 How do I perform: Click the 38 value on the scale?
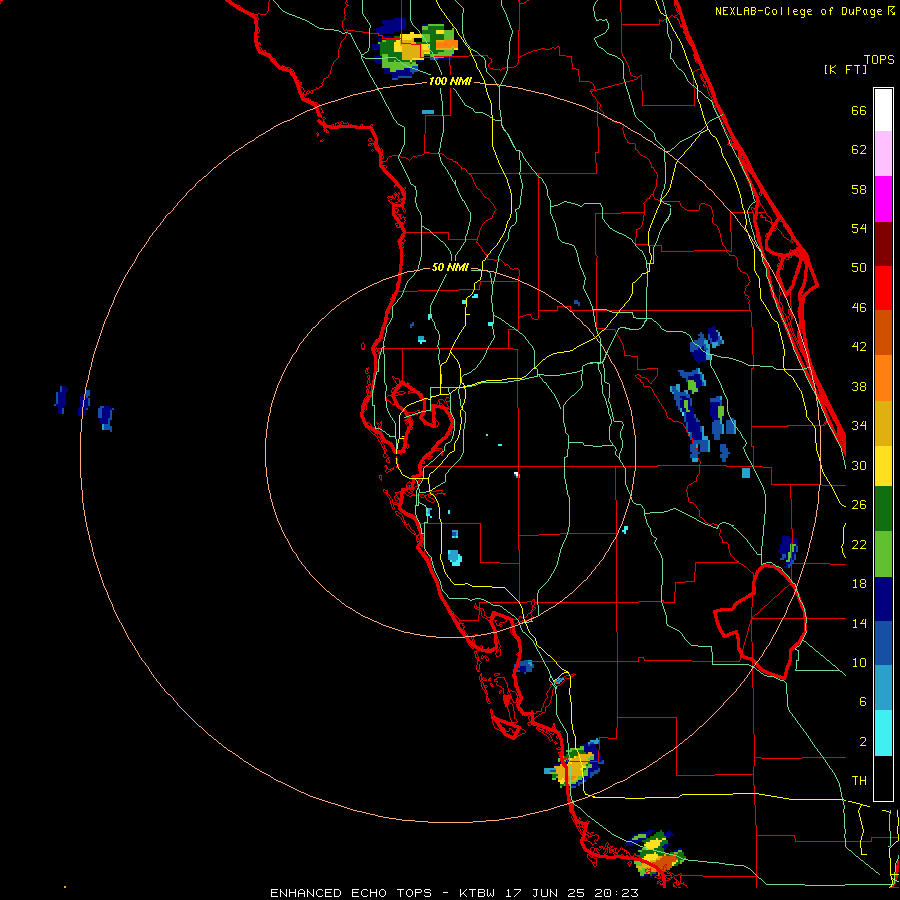(859, 387)
